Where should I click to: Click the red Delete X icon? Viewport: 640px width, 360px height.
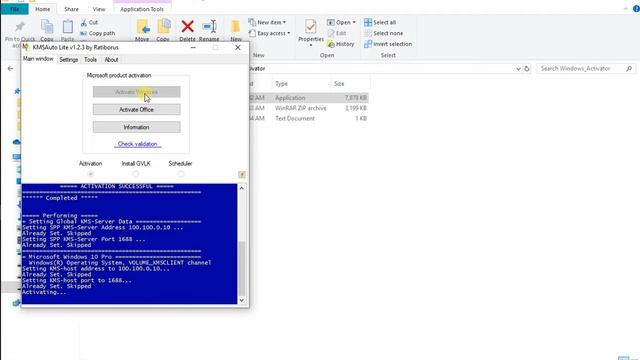(x=187, y=27)
